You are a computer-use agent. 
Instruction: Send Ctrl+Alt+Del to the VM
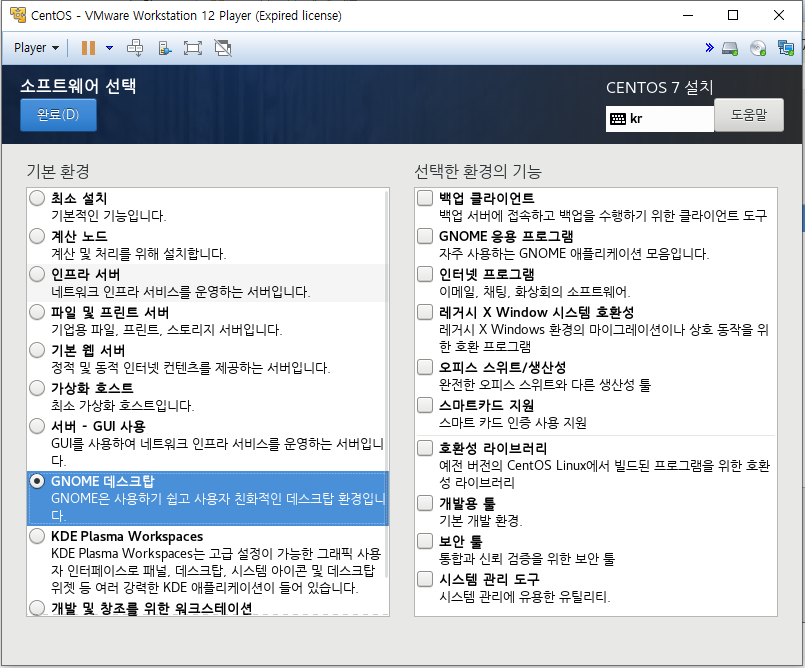(x=135, y=48)
